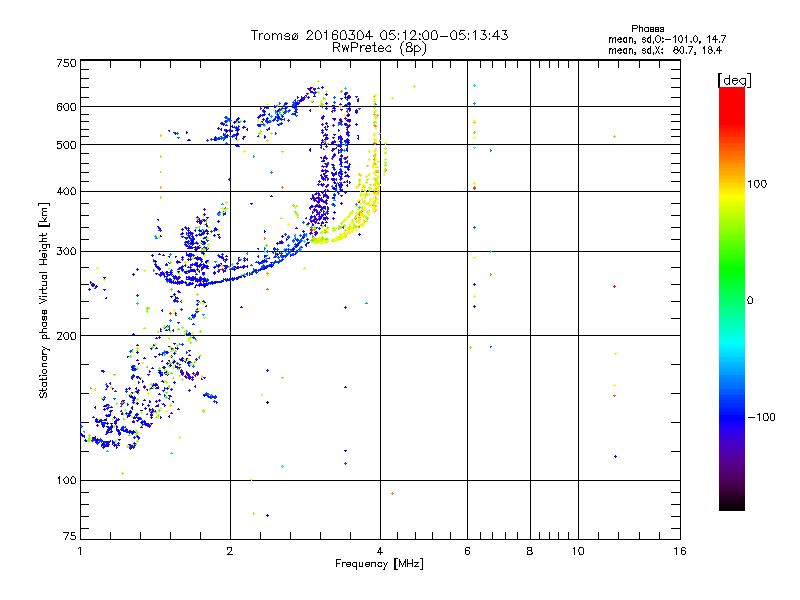Screen dimensions: 800x600
Task: Click the y-axis tick label '750'
Action: tap(67, 63)
